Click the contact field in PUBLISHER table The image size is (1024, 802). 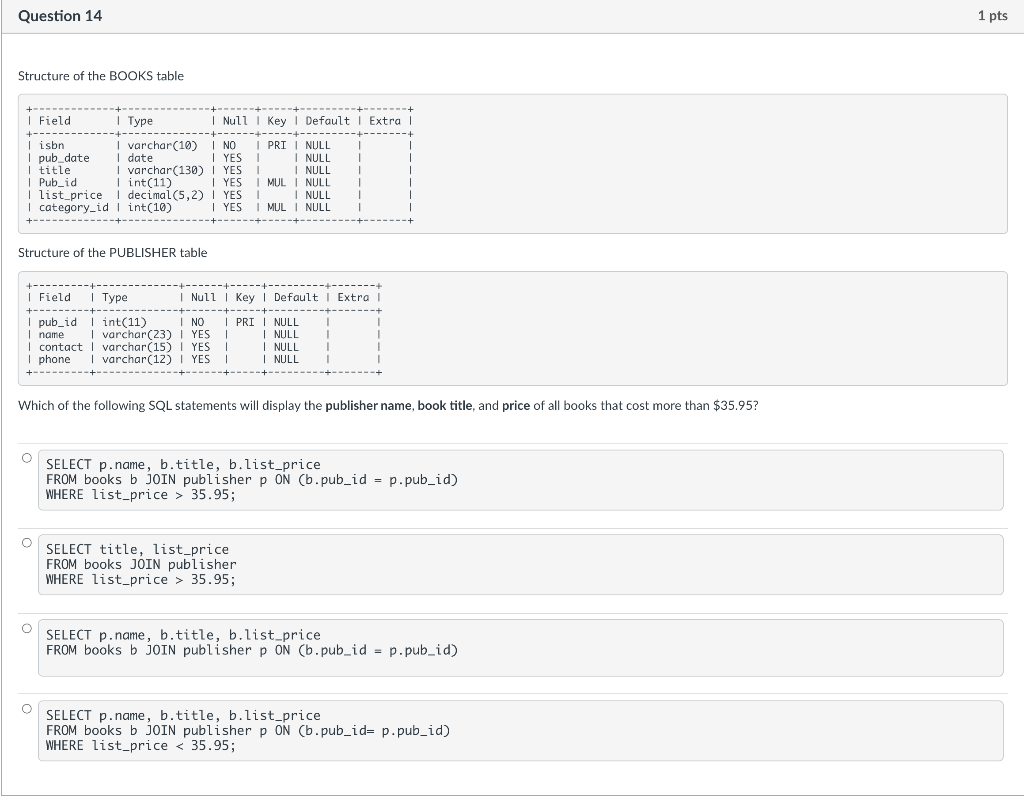pyautogui.click(x=61, y=347)
